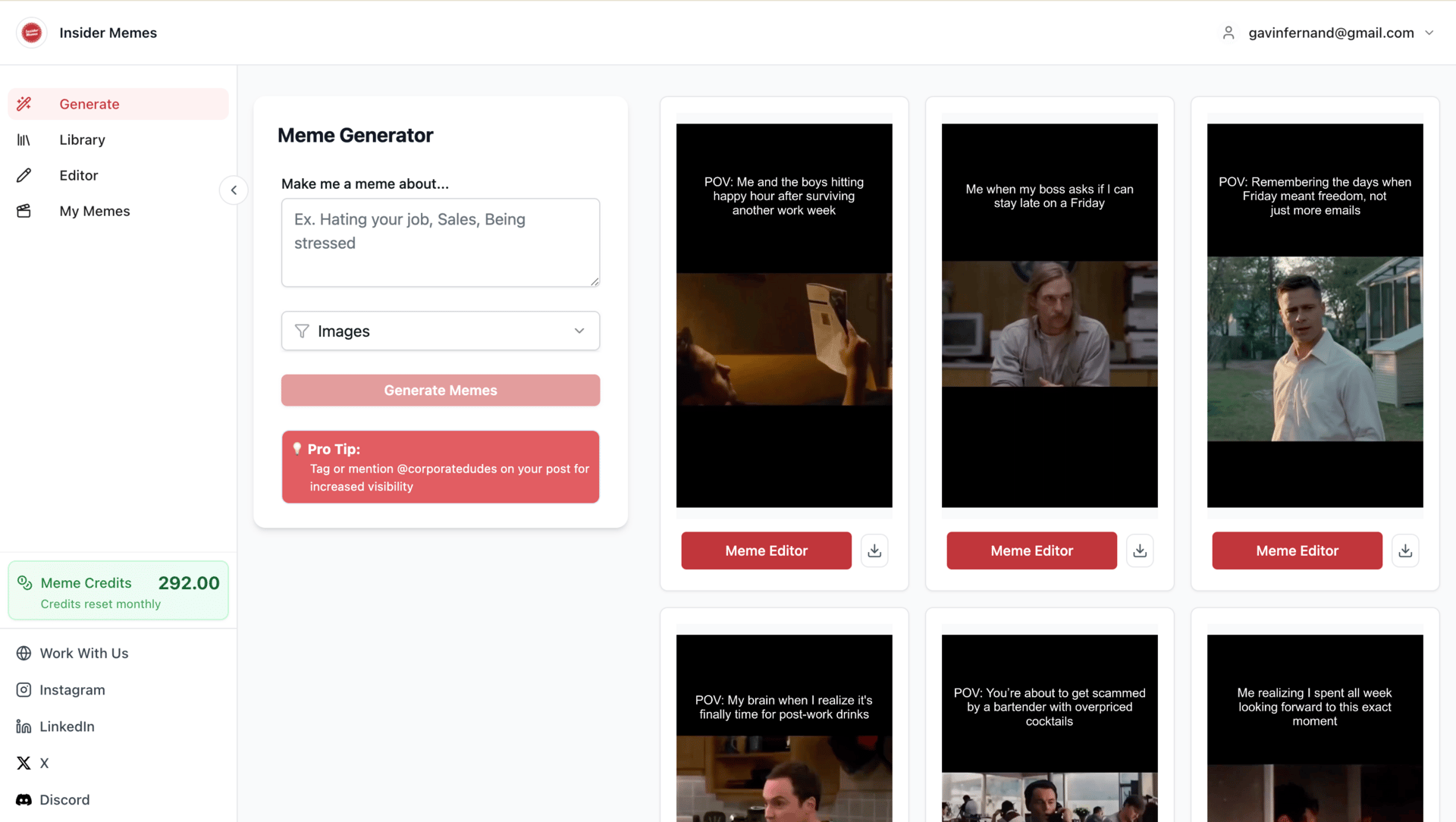Download the happy hour boys meme
The image size is (1456, 822).
[874, 551]
